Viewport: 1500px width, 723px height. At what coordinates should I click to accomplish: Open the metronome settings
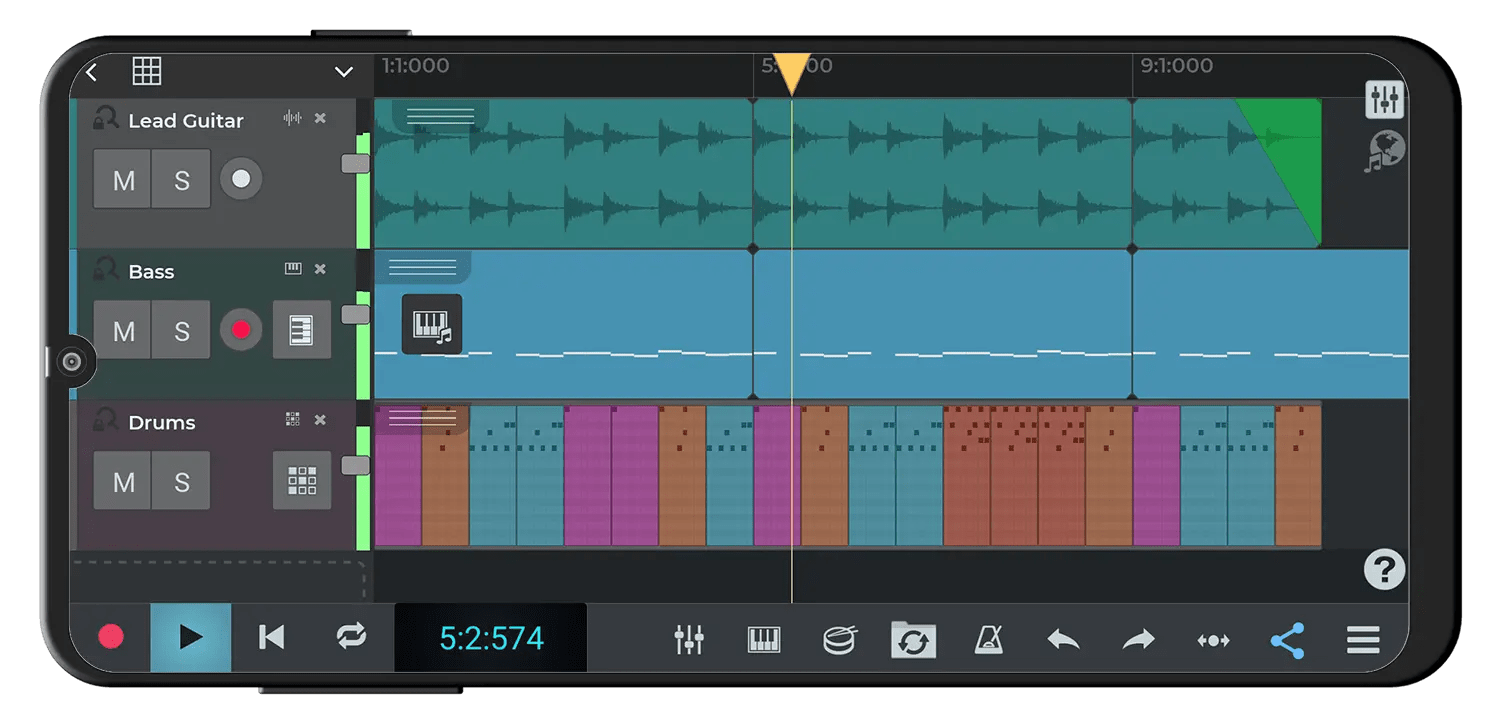click(x=988, y=637)
